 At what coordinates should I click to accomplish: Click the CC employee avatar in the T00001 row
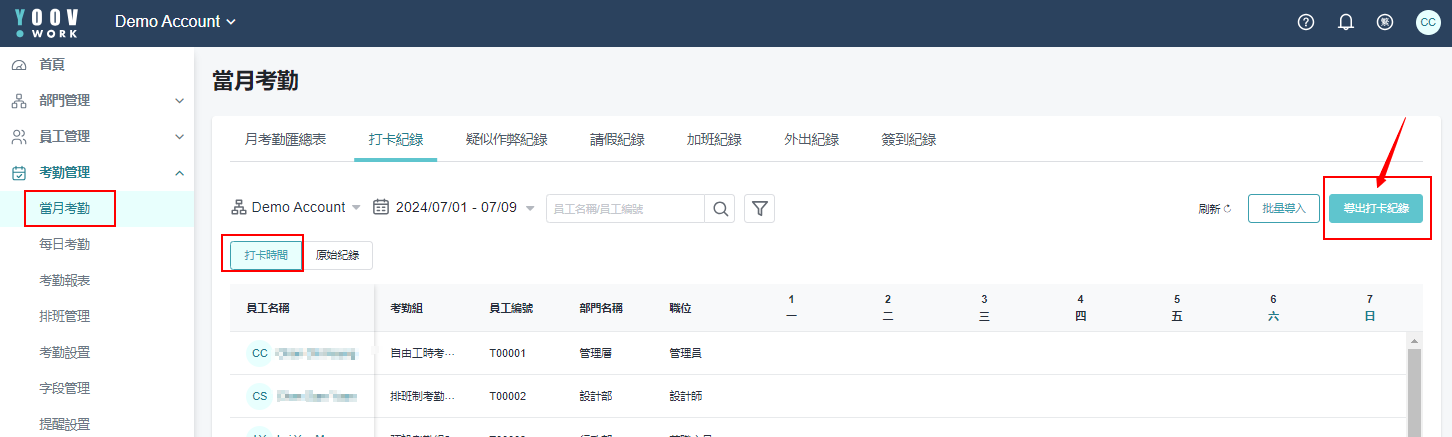pos(260,353)
